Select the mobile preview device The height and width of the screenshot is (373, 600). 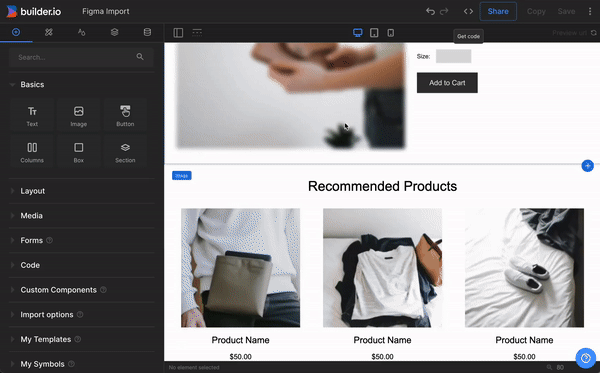(x=391, y=33)
